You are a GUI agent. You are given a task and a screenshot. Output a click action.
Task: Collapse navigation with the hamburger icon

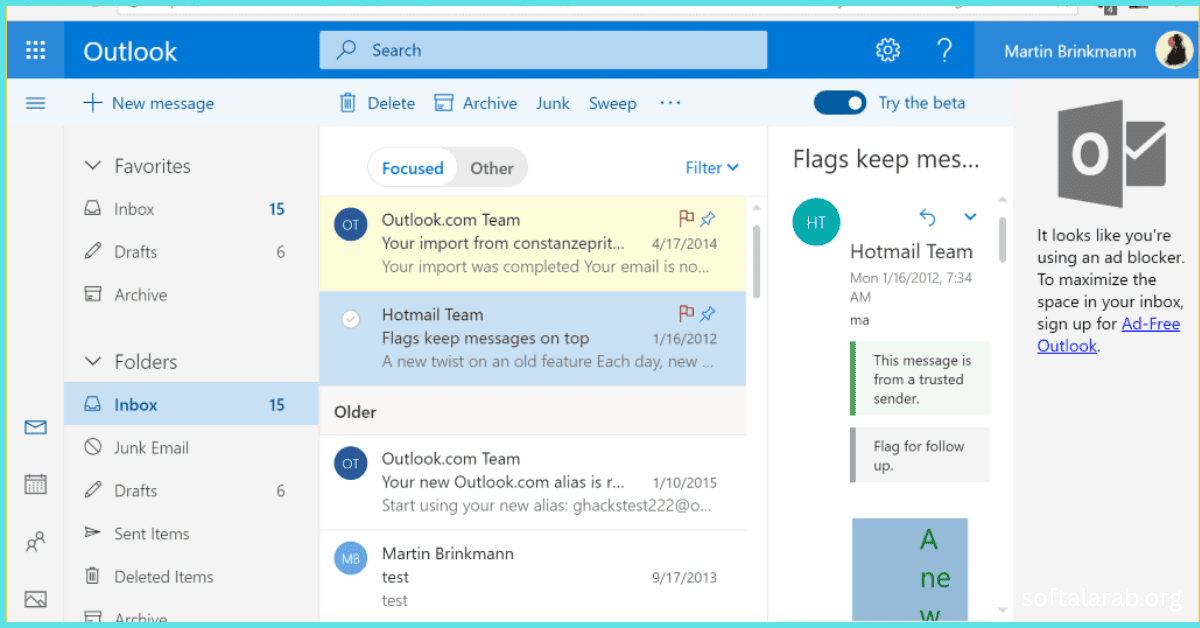[x=35, y=103]
